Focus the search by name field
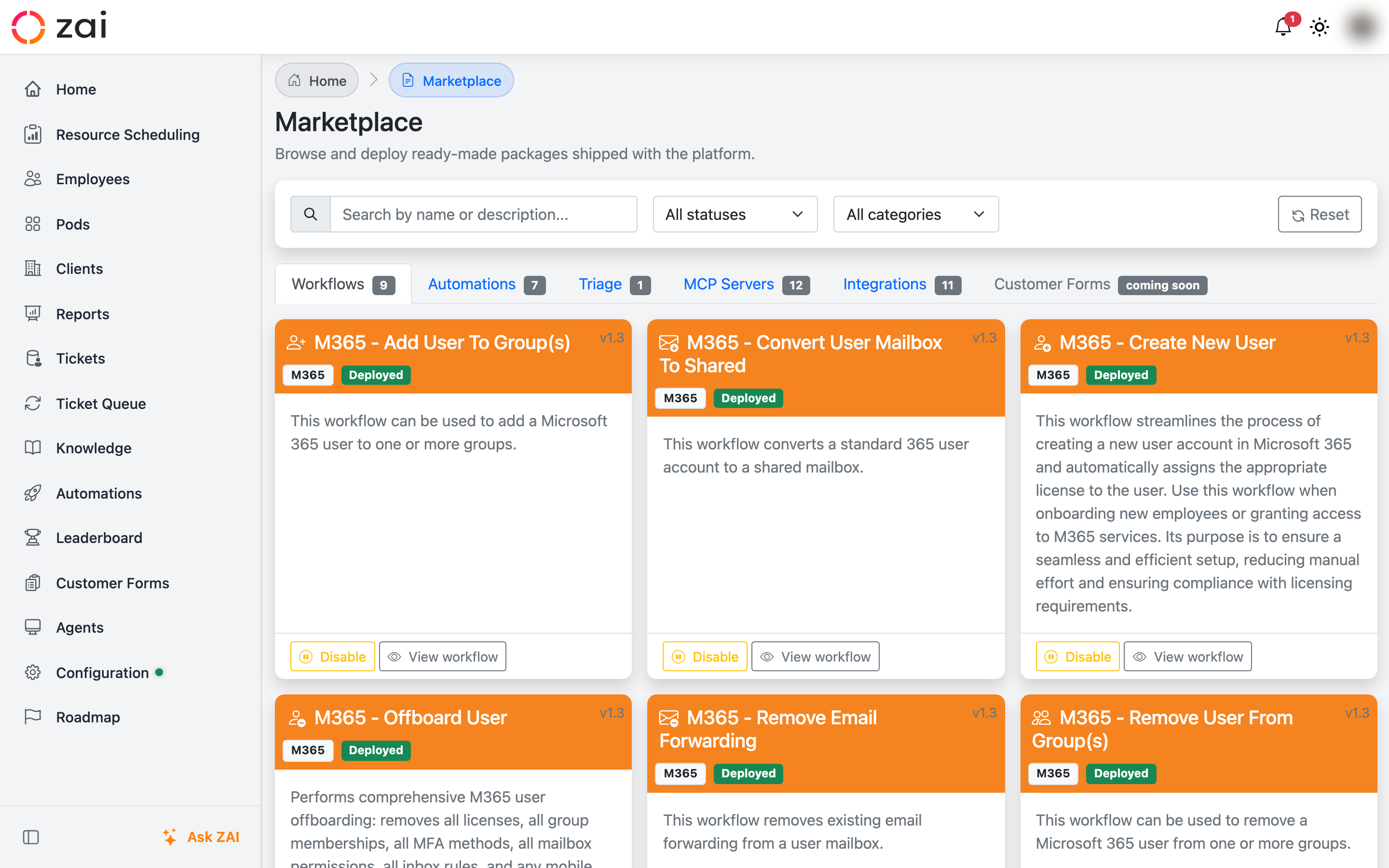1389x868 pixels. [483, 214]
